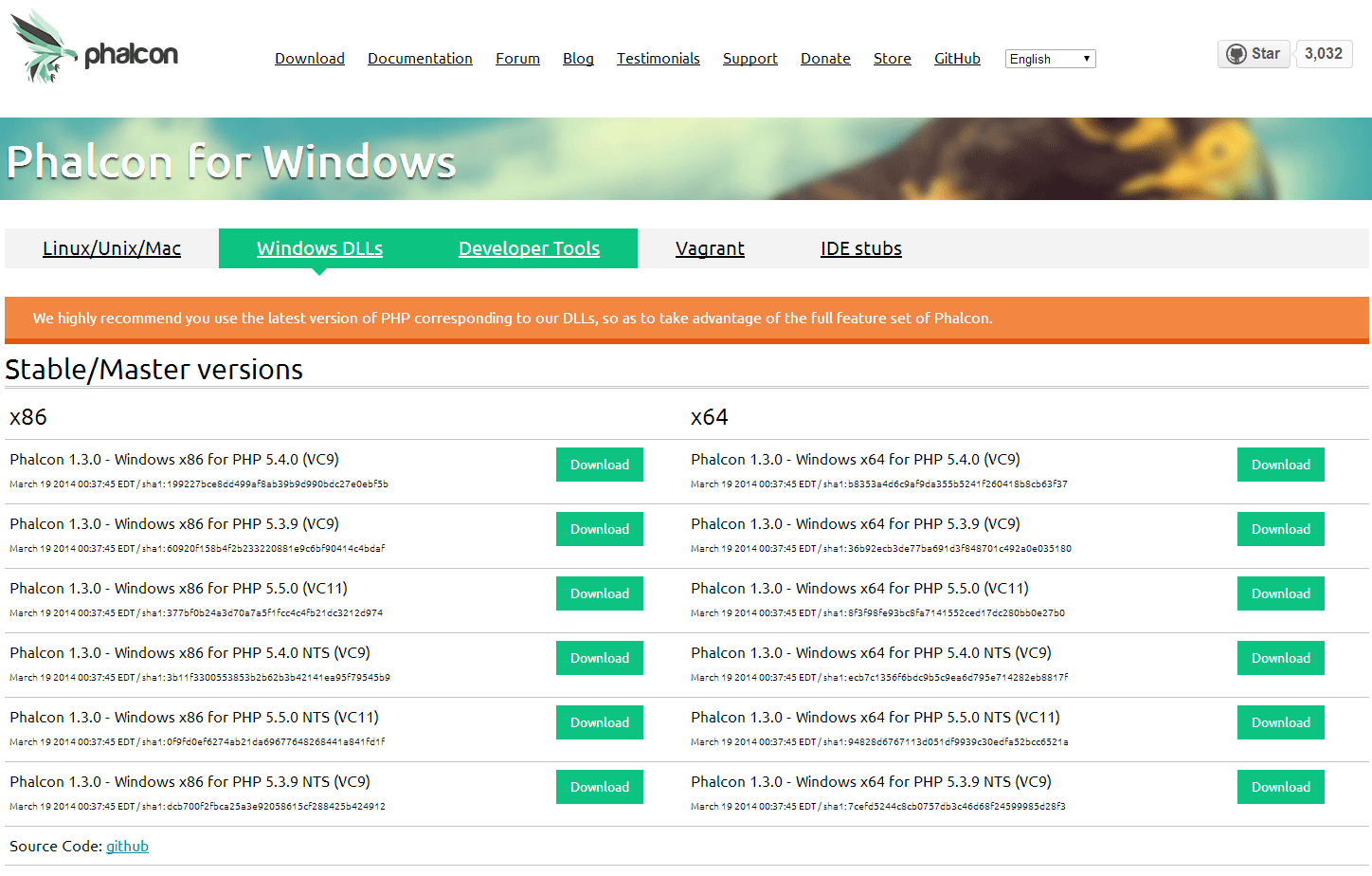Download x86 build for PHP 5.5.0 (VC11)

(600, 593)
